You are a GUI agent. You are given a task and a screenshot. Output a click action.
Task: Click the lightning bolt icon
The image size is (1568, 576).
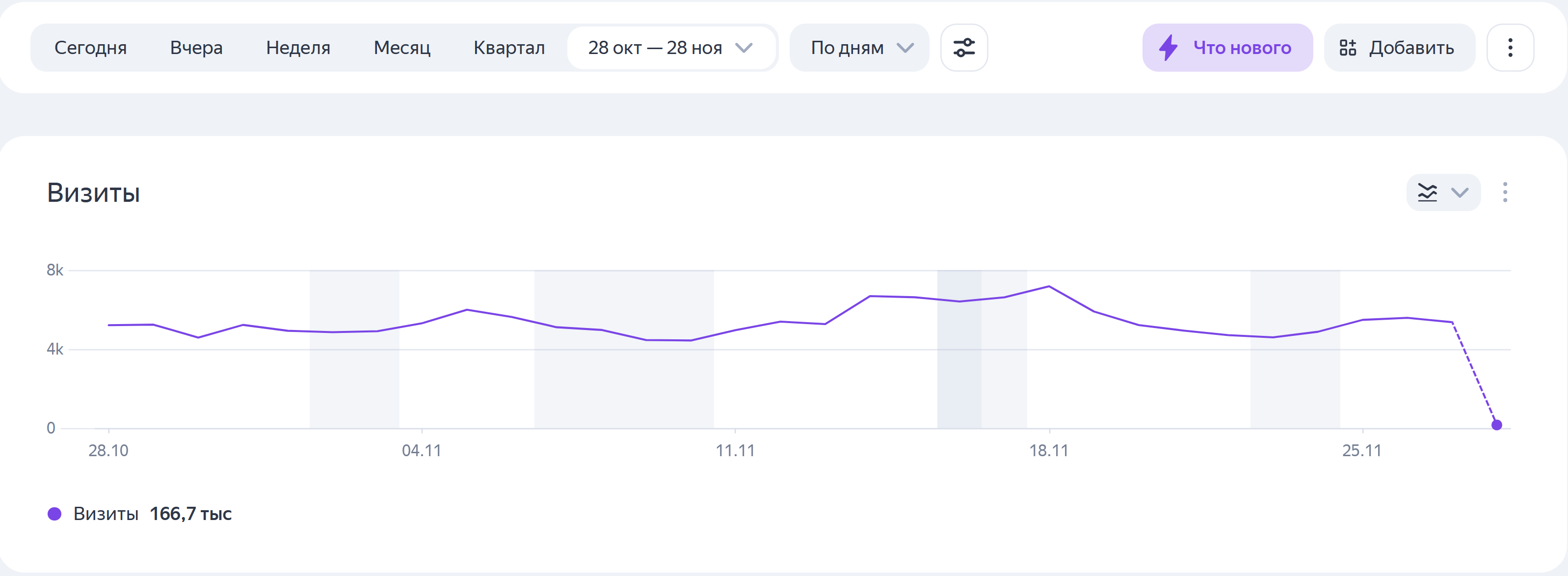pyautogui.click(x=1168, y=48)
